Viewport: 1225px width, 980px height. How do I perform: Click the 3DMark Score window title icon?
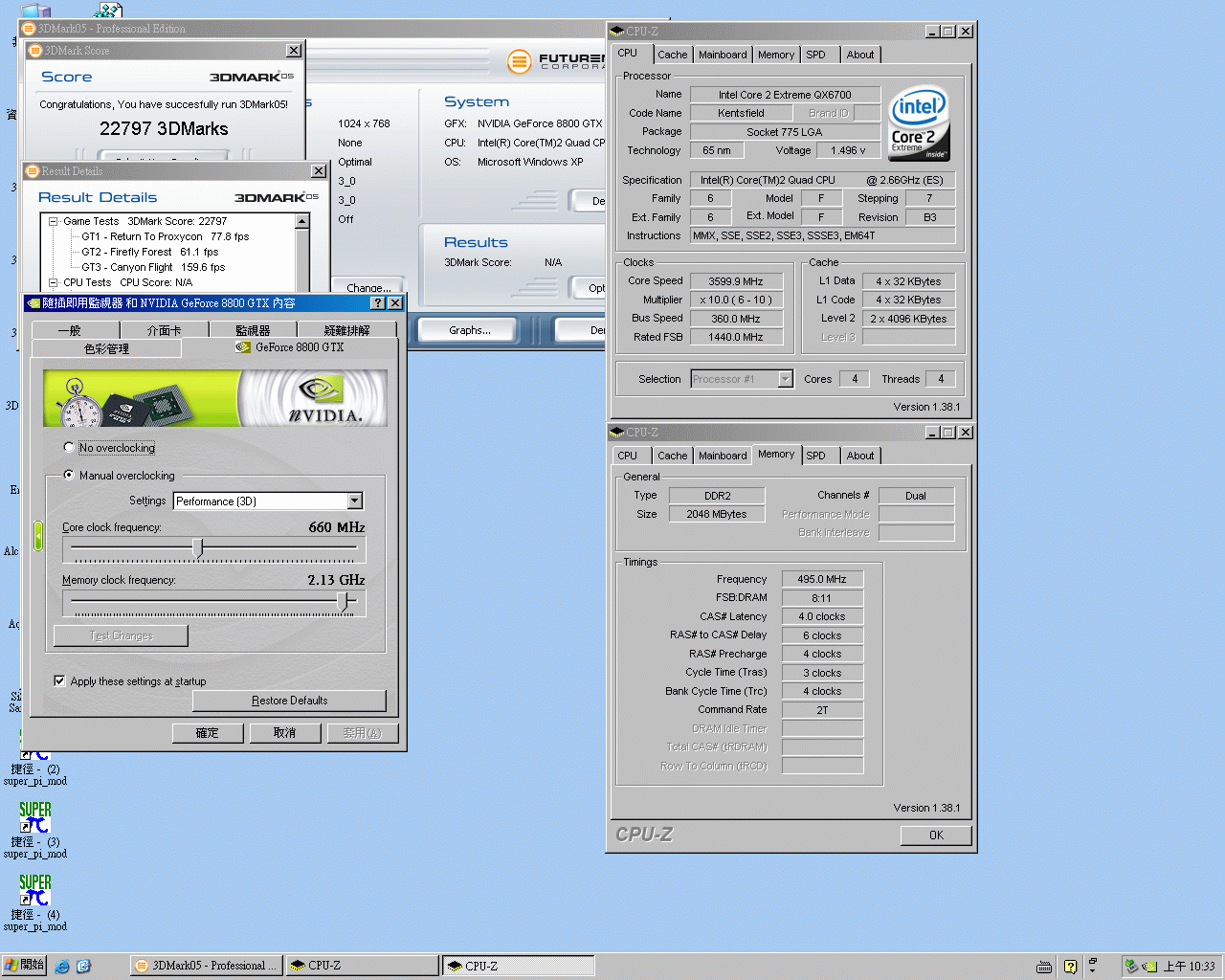pyautogui.click(x=35, y=51)
